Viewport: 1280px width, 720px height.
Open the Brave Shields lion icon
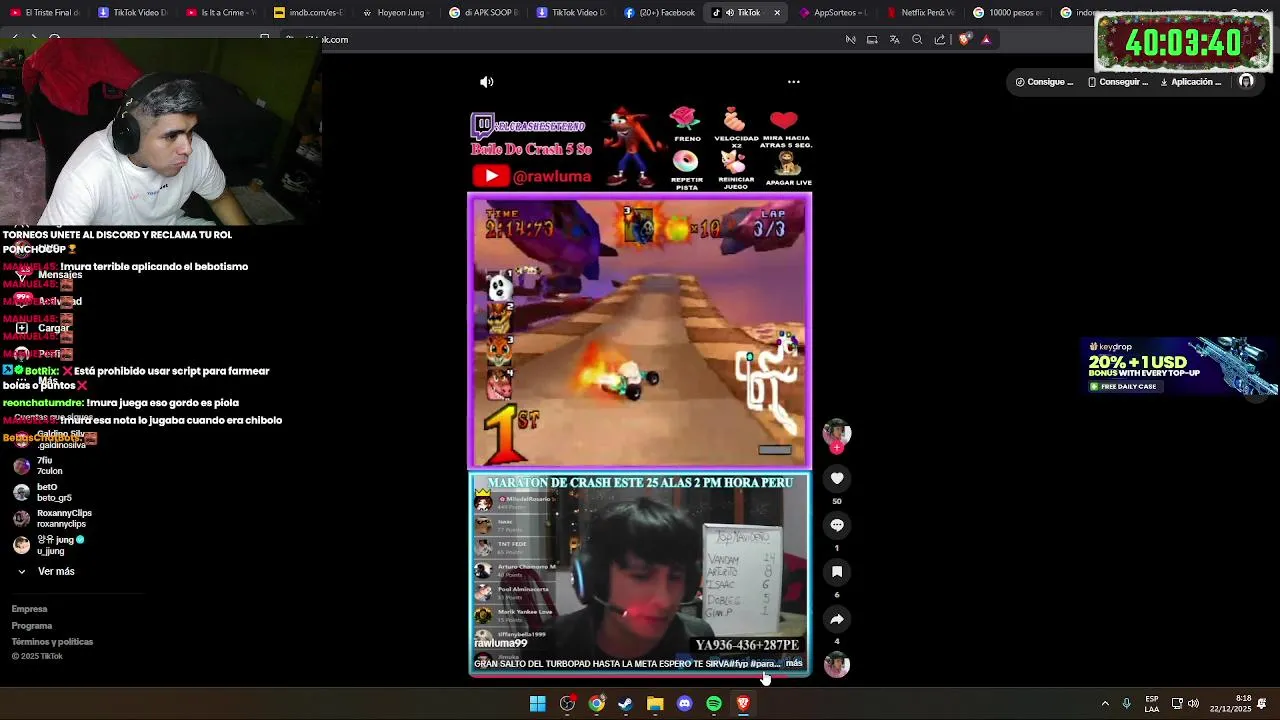tap(964, 40)
